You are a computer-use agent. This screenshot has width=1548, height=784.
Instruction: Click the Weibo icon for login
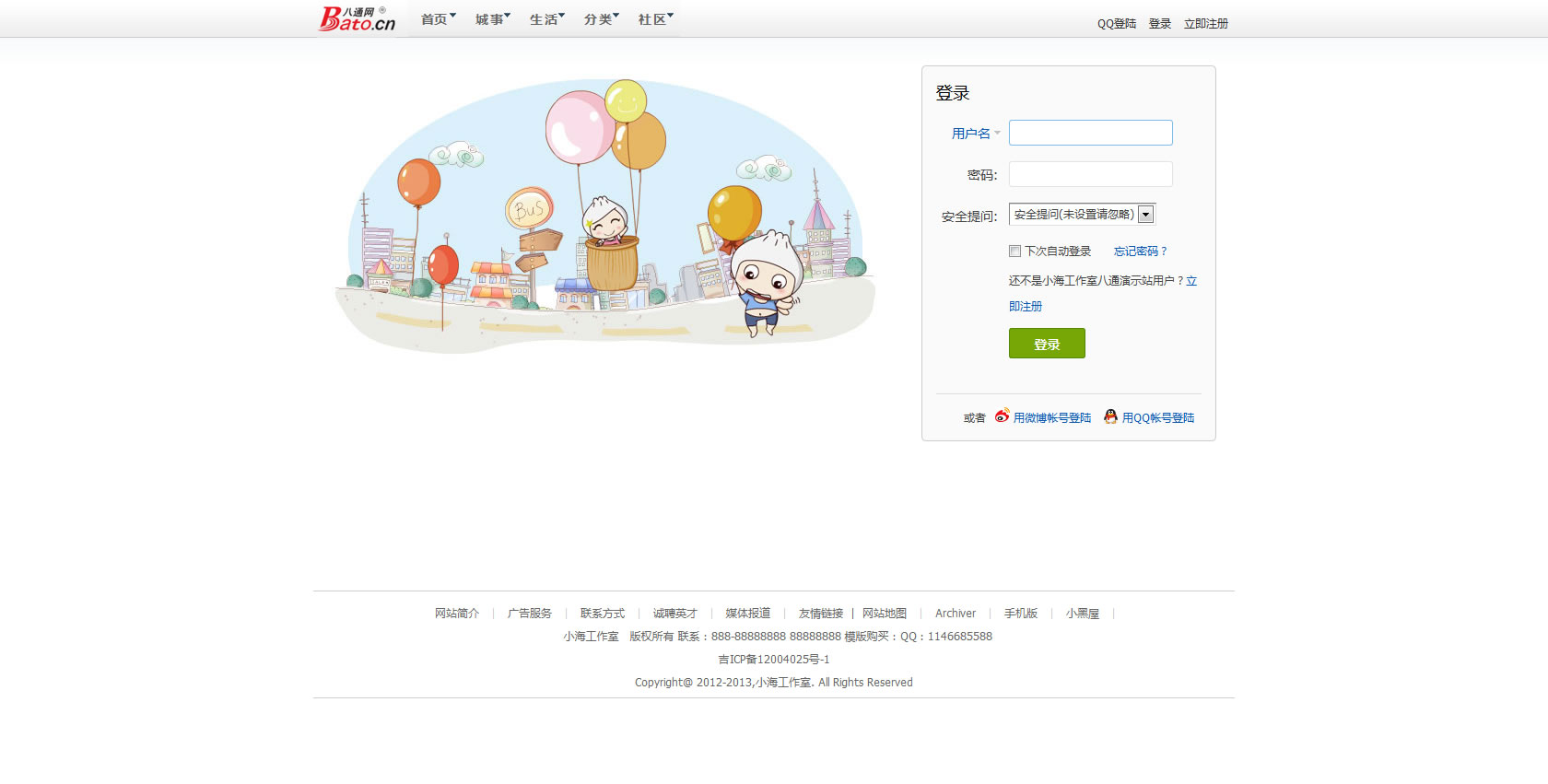click(1002, 416)
